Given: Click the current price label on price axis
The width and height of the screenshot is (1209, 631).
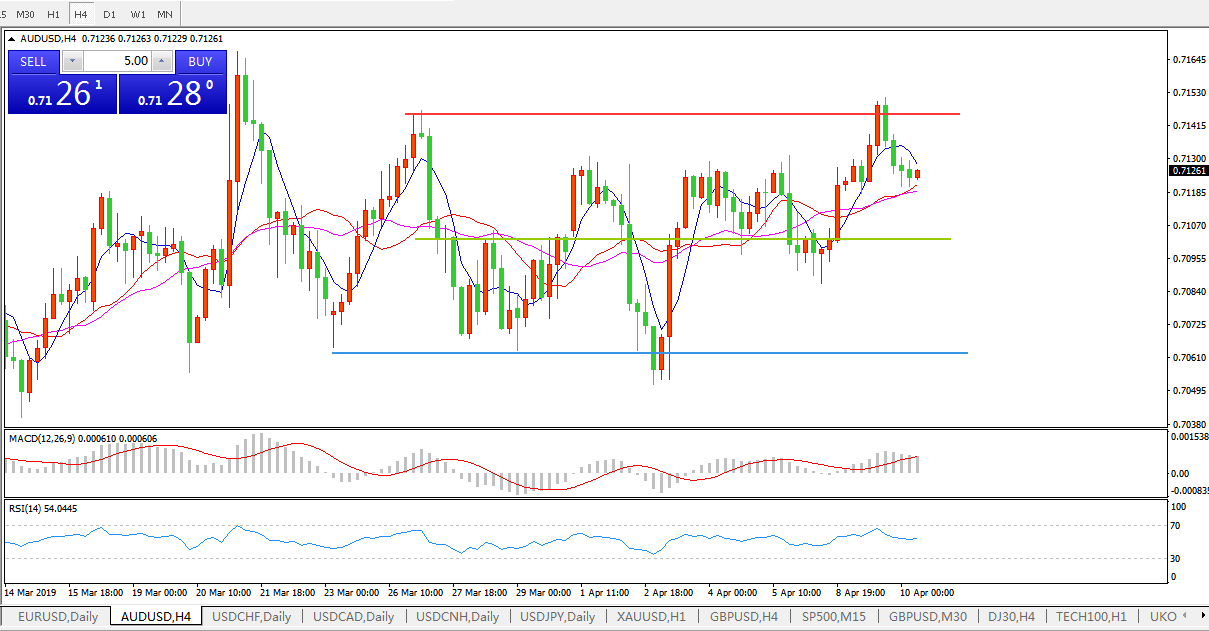Looking at the screenshot, I should [x=1187, y=171].
